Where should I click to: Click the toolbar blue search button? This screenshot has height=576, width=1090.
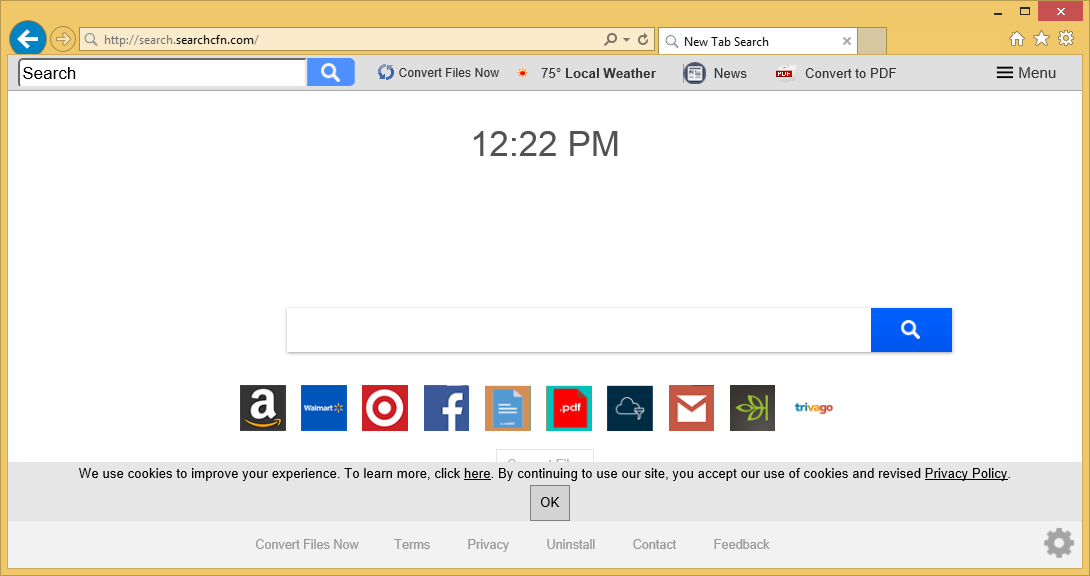pyautogui.click(x=331, y=73)
